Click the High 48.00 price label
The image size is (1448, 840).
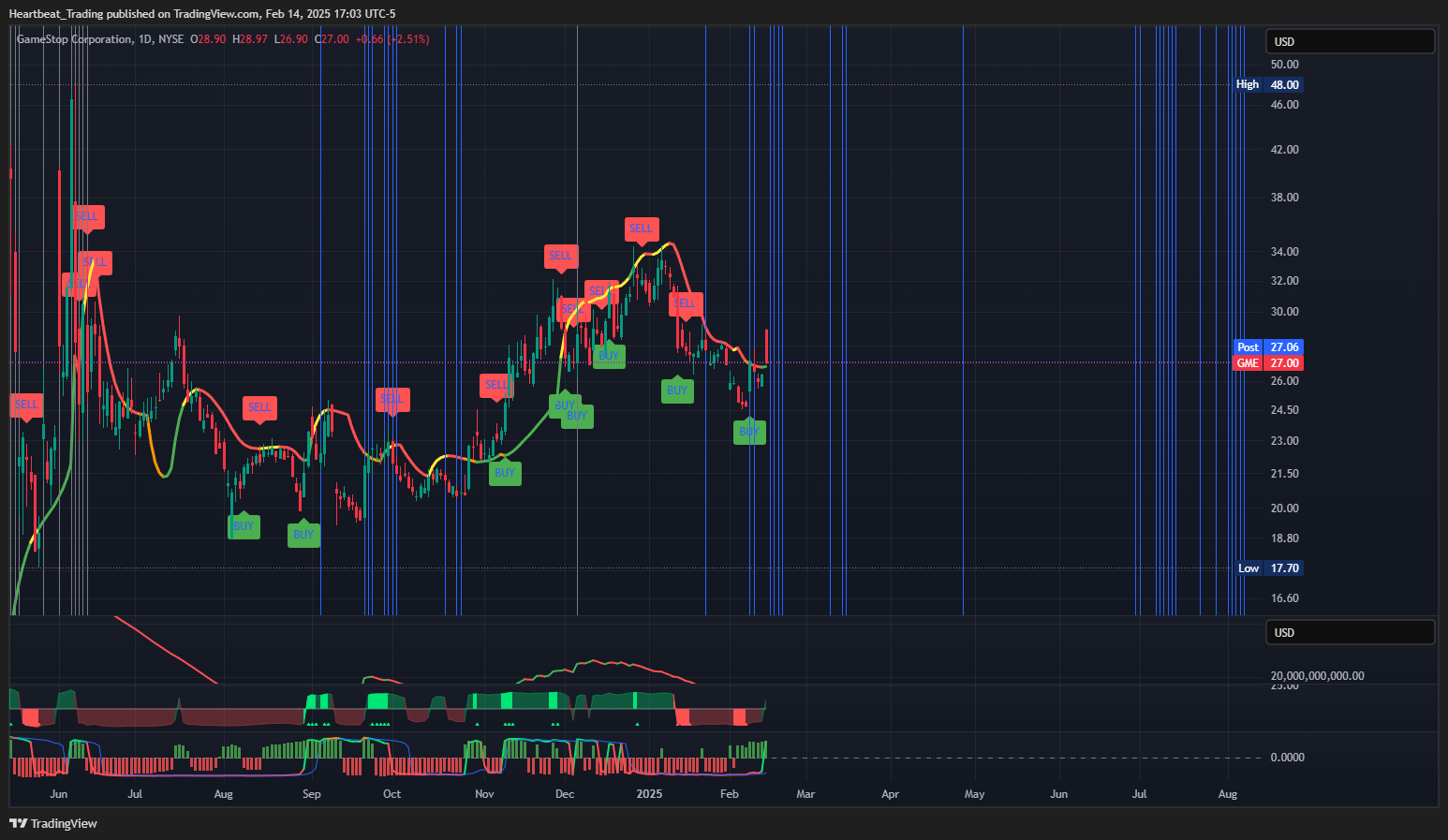click(1268, 84)
